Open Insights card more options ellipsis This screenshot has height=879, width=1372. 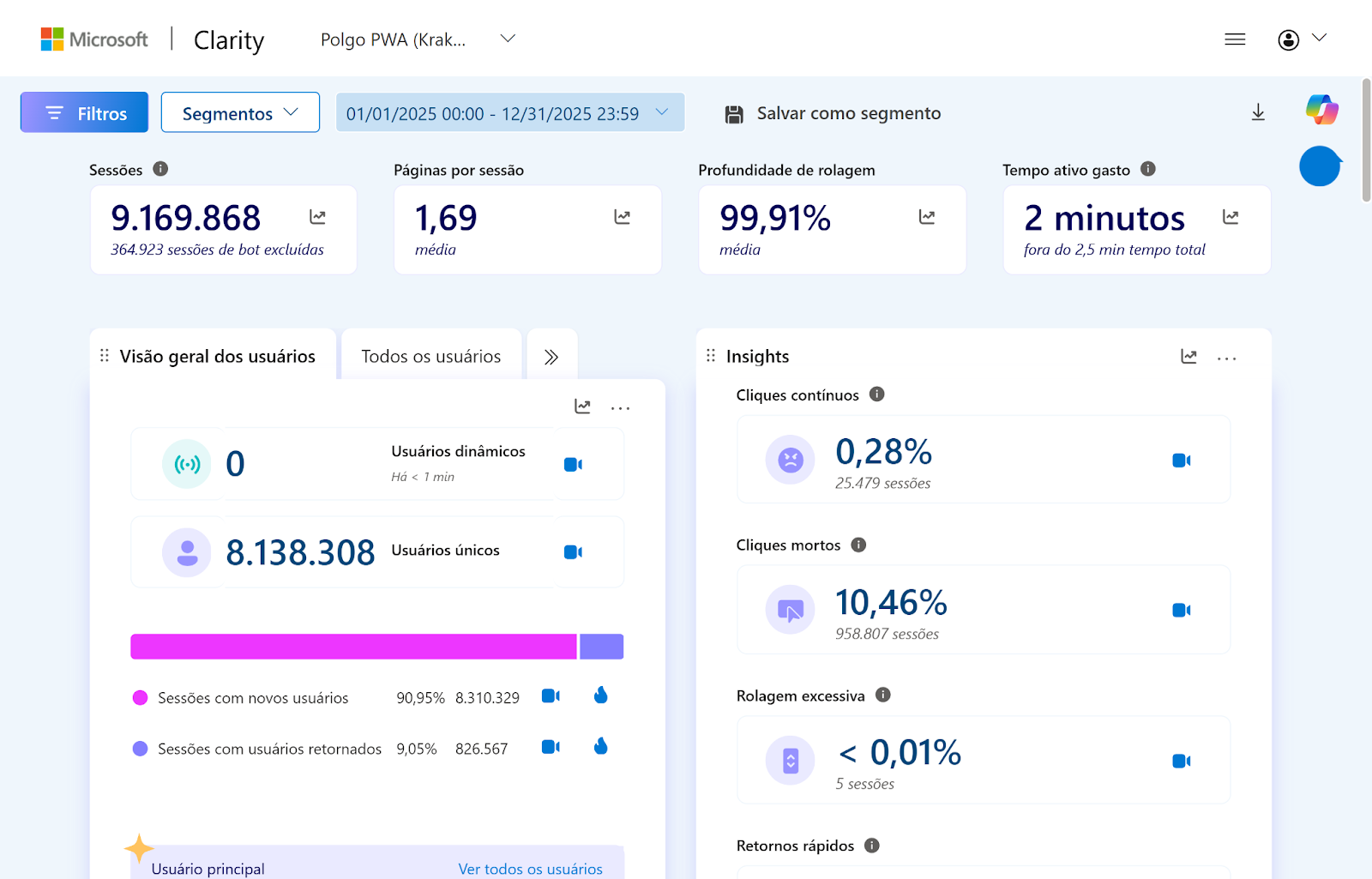click(x=1226, y=358)
